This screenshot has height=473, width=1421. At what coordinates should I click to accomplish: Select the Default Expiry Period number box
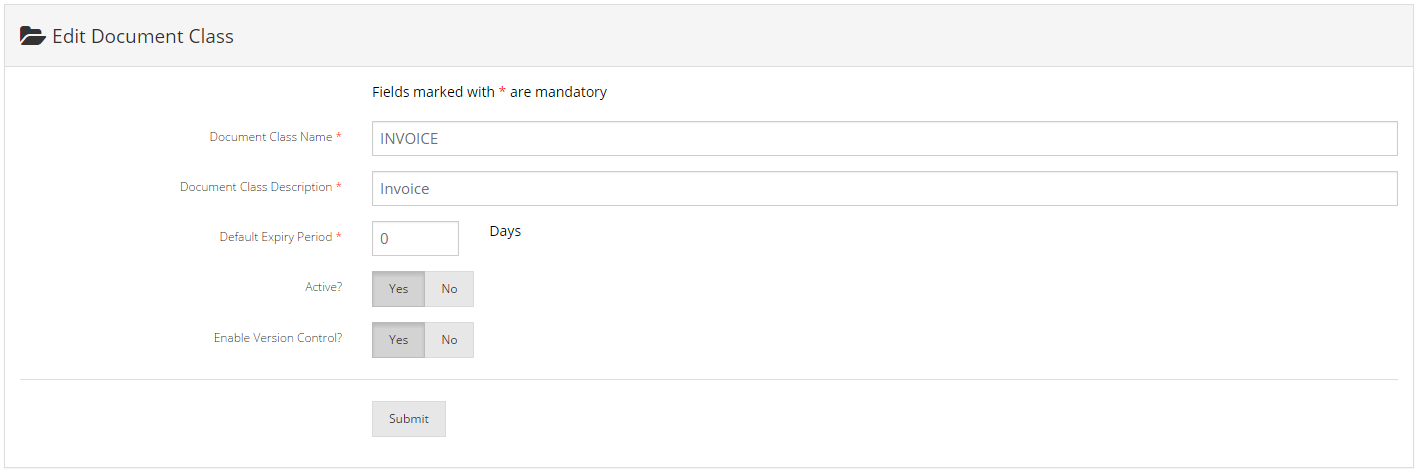[415, 239]
